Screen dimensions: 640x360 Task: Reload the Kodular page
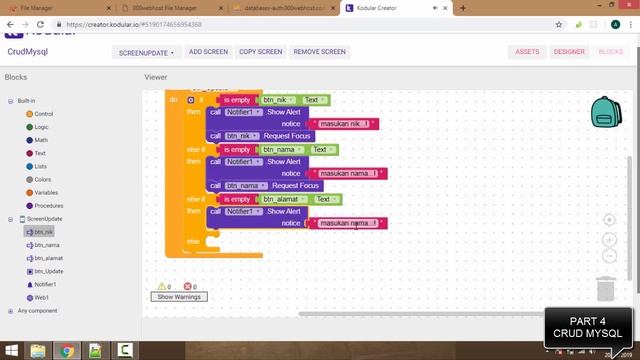(40, 24)
